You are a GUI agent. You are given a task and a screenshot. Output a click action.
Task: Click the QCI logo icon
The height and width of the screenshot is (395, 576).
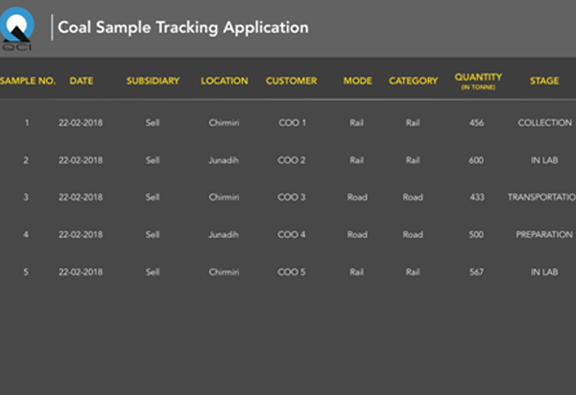pyautogui.click(x=17, y=29)
